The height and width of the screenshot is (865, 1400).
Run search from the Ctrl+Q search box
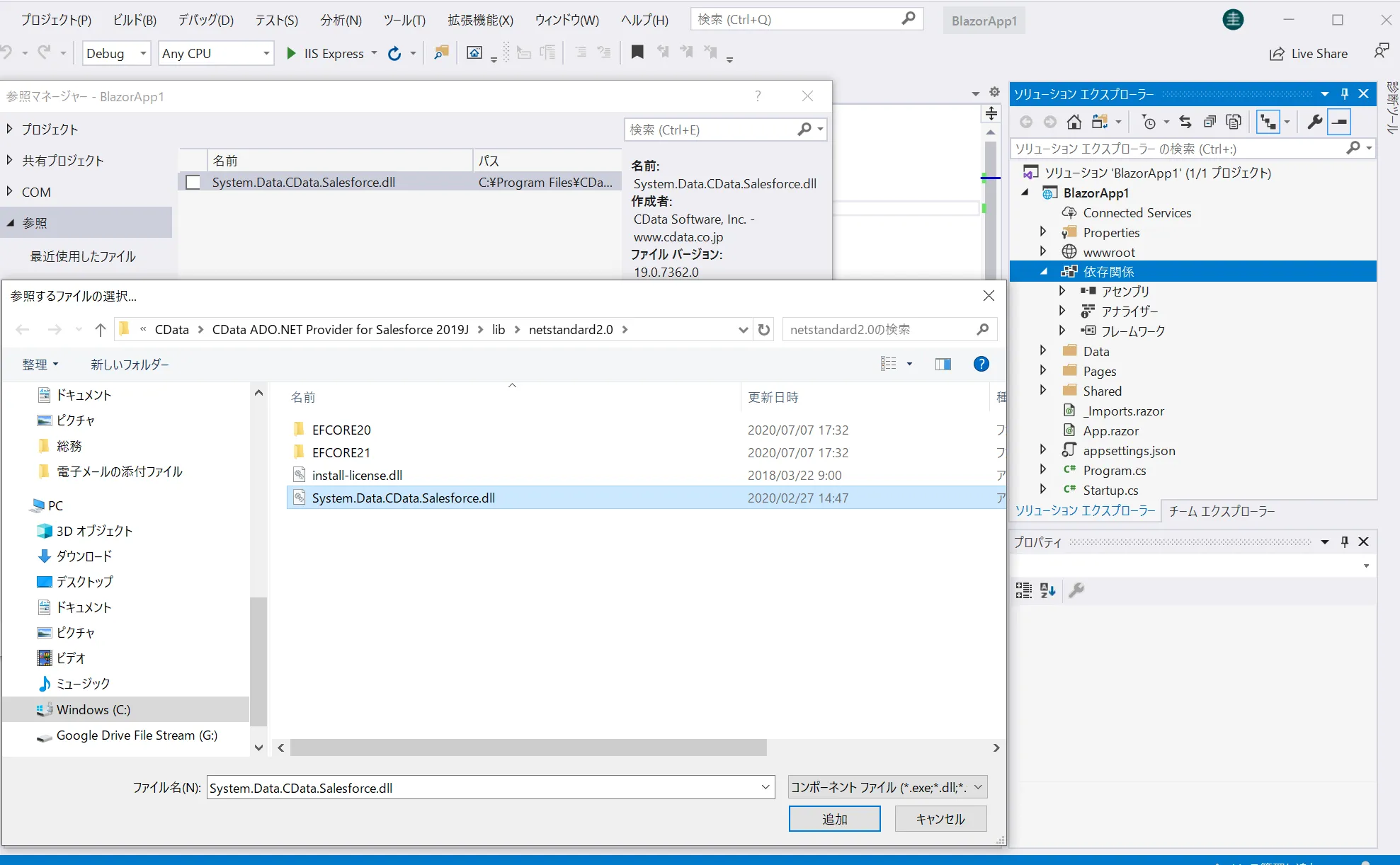coord(908,19)
